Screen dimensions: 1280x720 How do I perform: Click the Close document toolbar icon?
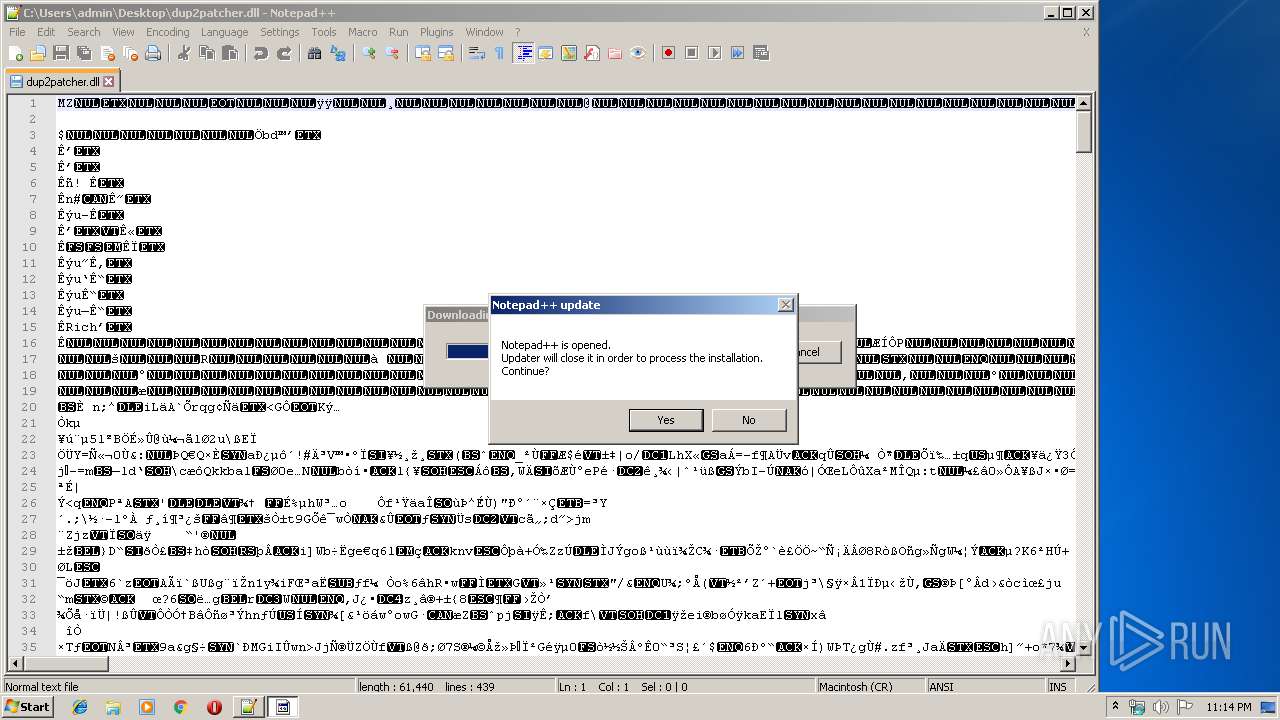click(107, 53)
